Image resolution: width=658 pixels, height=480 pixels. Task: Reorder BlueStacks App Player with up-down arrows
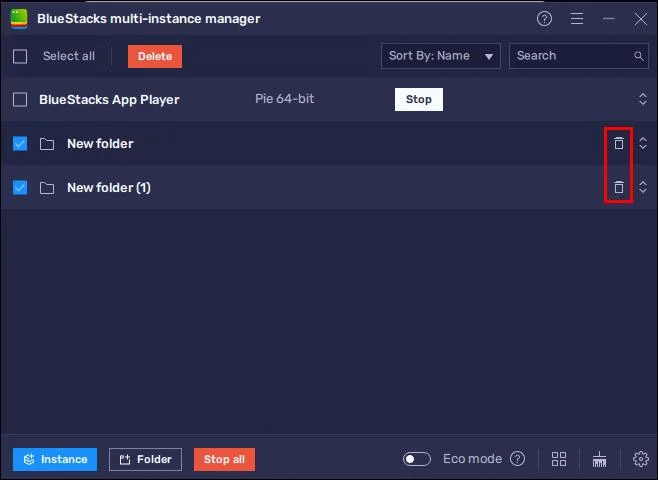(x=642, y=99)
